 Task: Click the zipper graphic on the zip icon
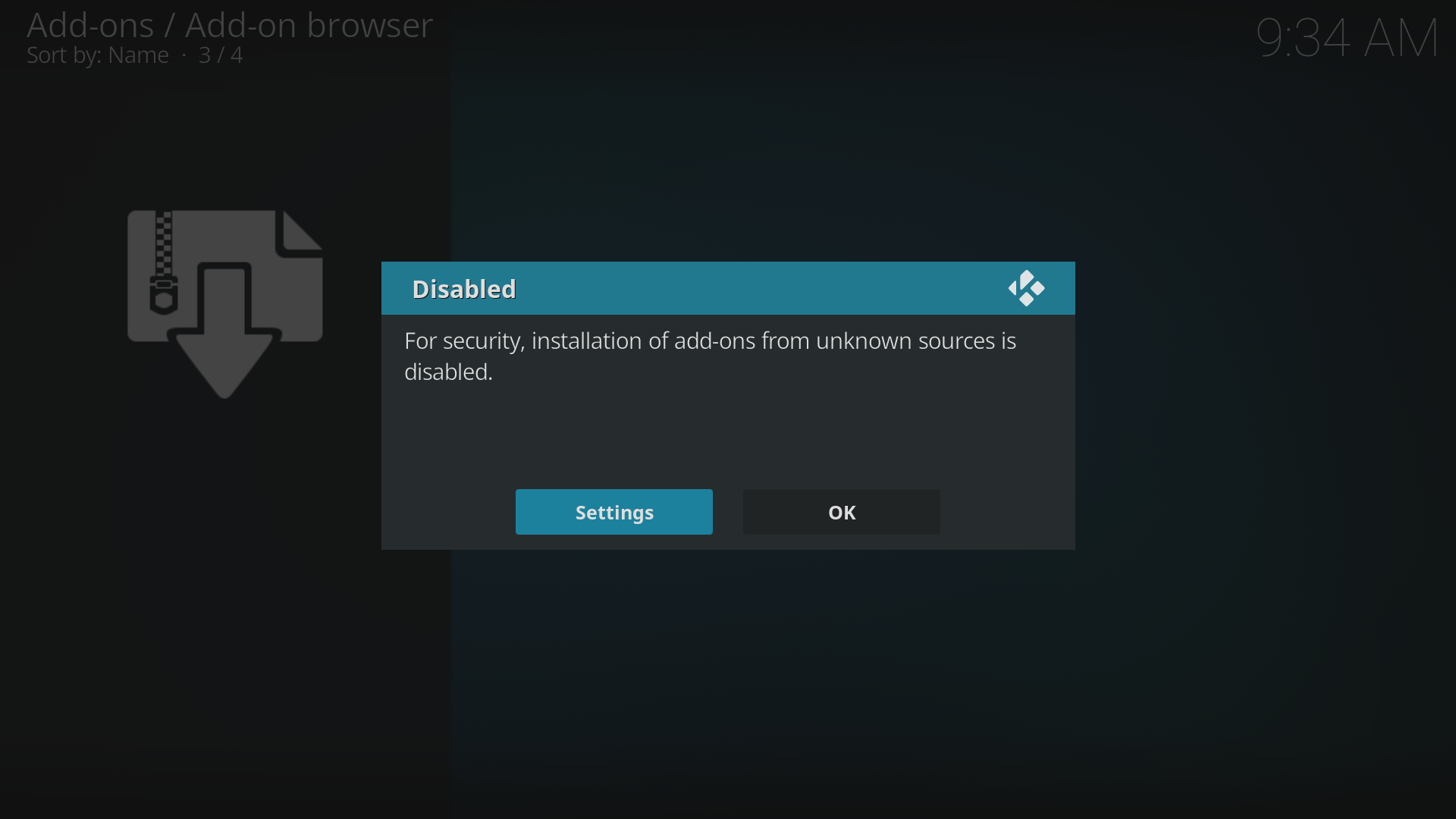(x=164, y=262)
